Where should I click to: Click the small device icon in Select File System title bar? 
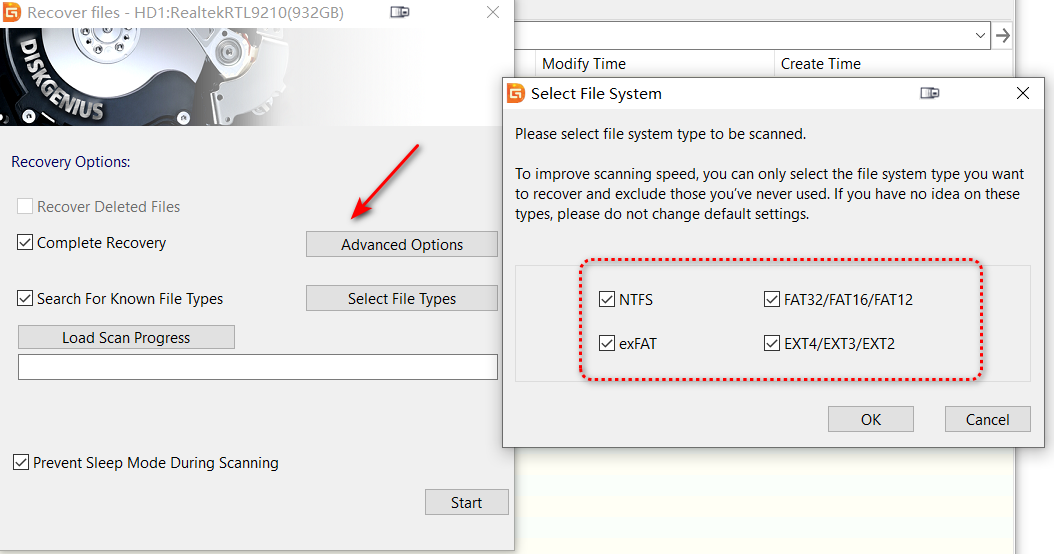tap(930, 93)
